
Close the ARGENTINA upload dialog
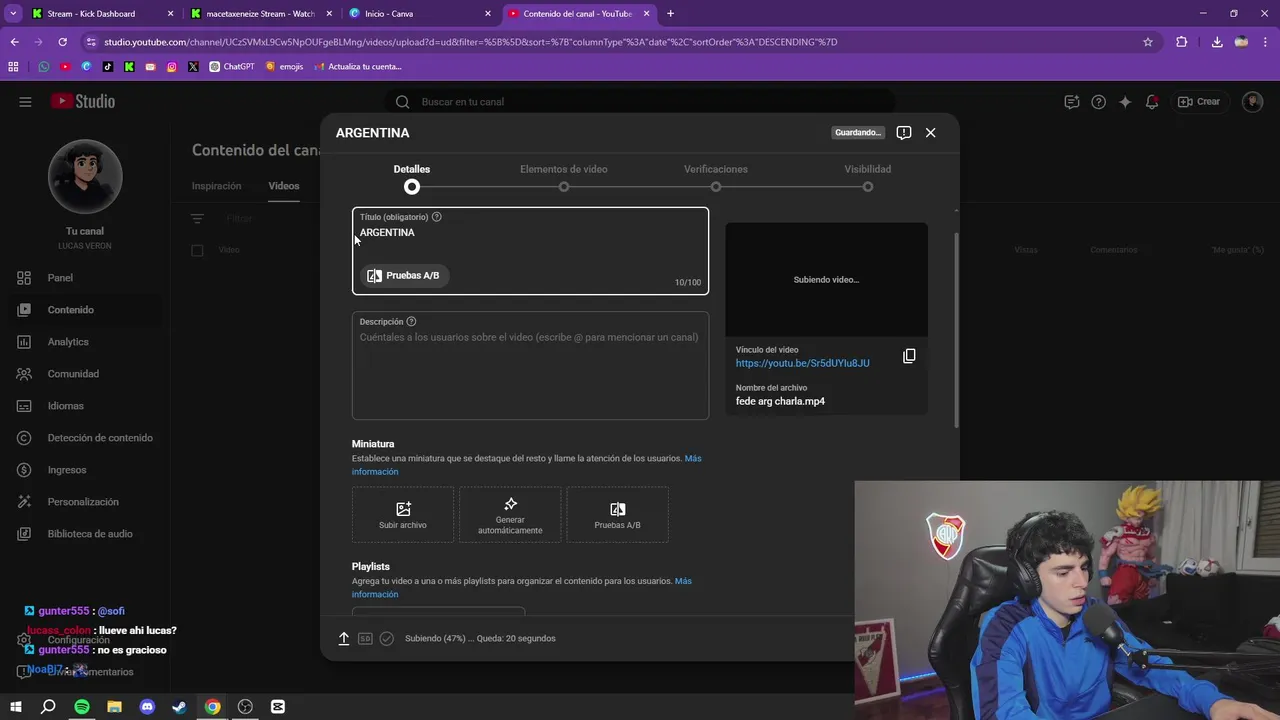click(930, 132)
